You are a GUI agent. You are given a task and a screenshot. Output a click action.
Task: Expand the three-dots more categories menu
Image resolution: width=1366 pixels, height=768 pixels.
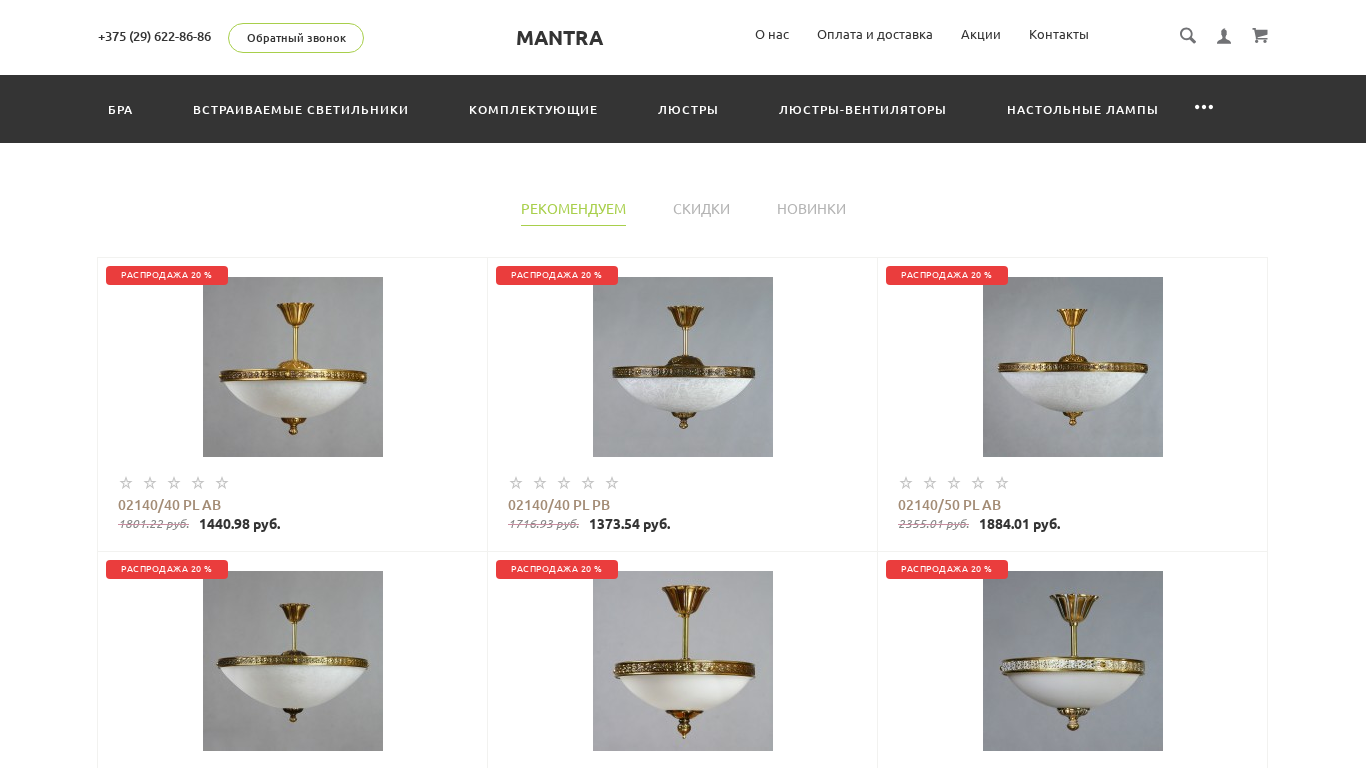pos(1204,108)
